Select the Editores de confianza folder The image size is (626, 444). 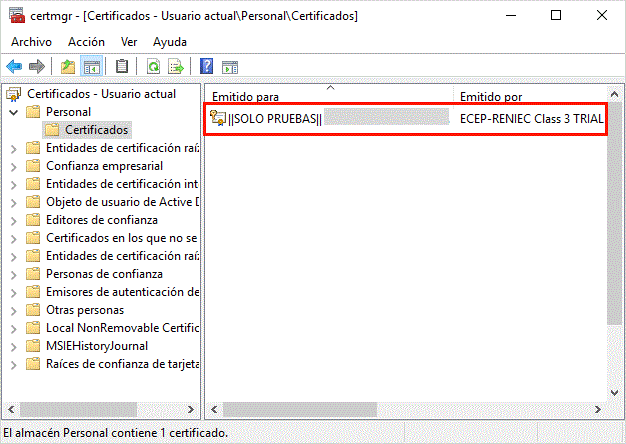pyautogui.click(x=101, y=220)
